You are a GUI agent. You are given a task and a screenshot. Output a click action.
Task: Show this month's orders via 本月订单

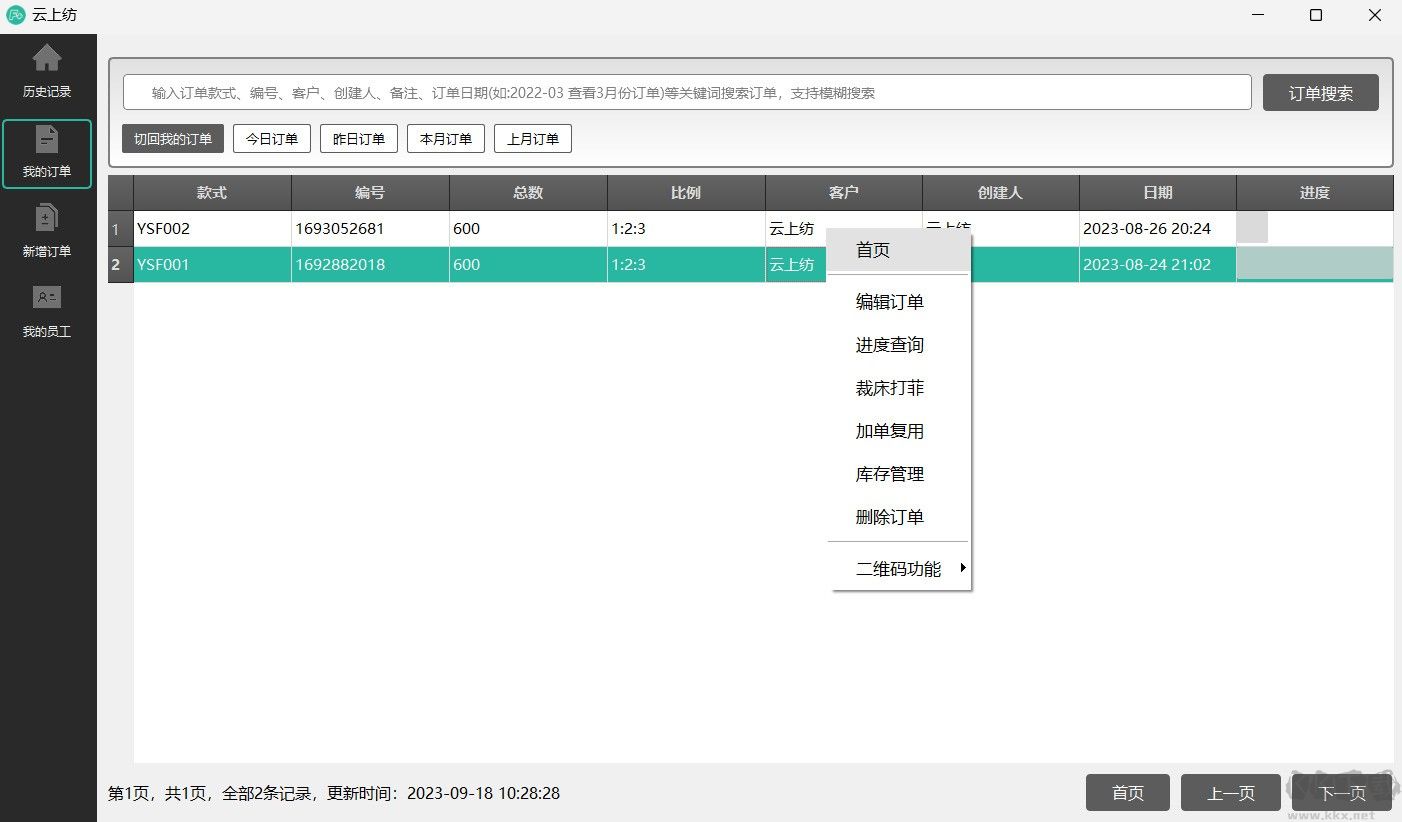445,138
